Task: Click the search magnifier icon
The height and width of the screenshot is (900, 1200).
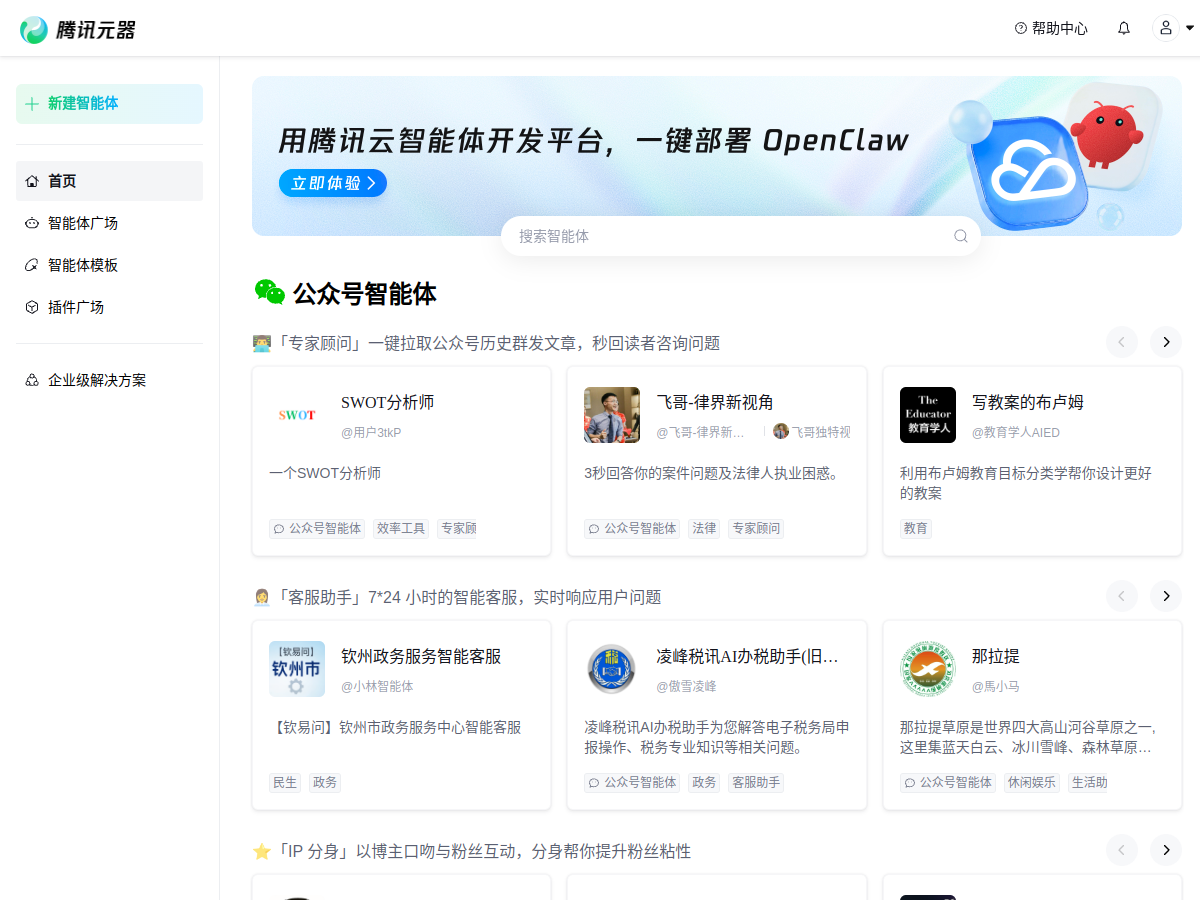Action: 961,236
